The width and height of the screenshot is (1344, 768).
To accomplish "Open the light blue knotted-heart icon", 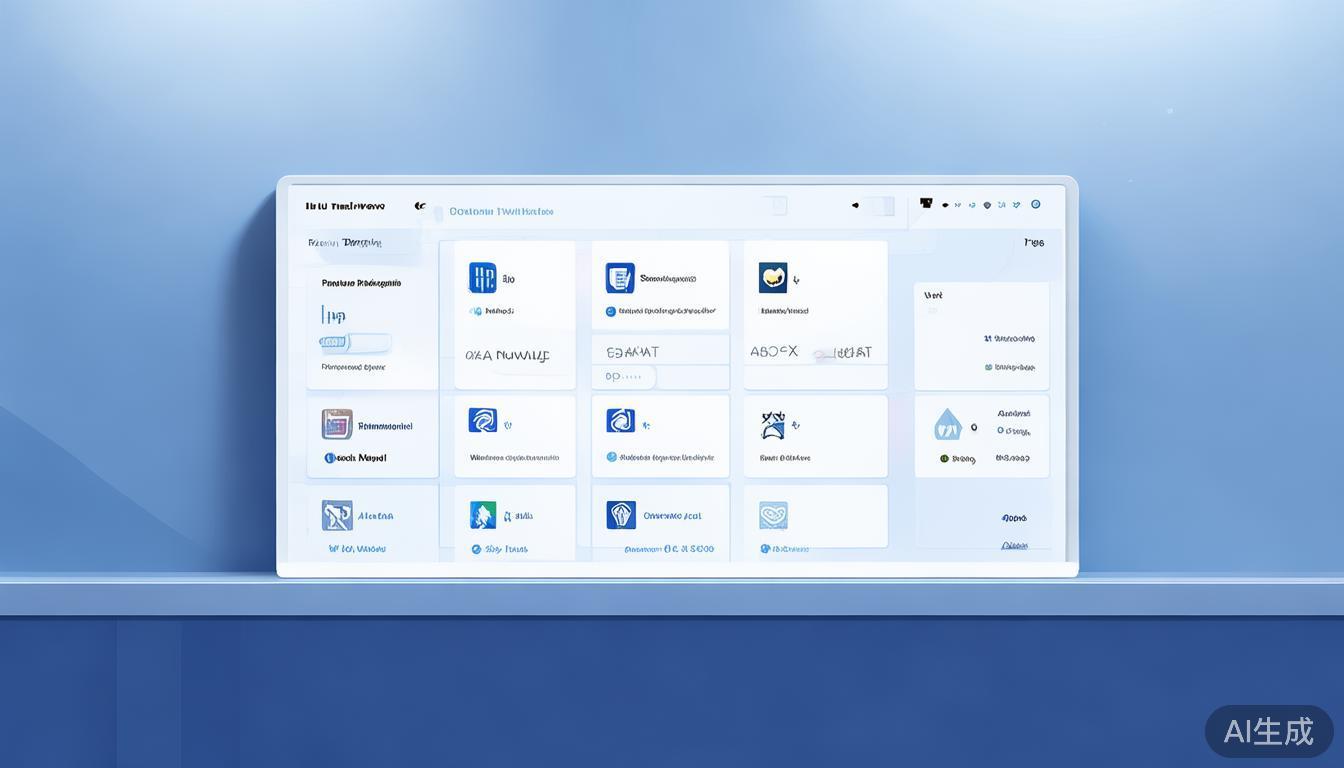I will (x=773, y=515).
